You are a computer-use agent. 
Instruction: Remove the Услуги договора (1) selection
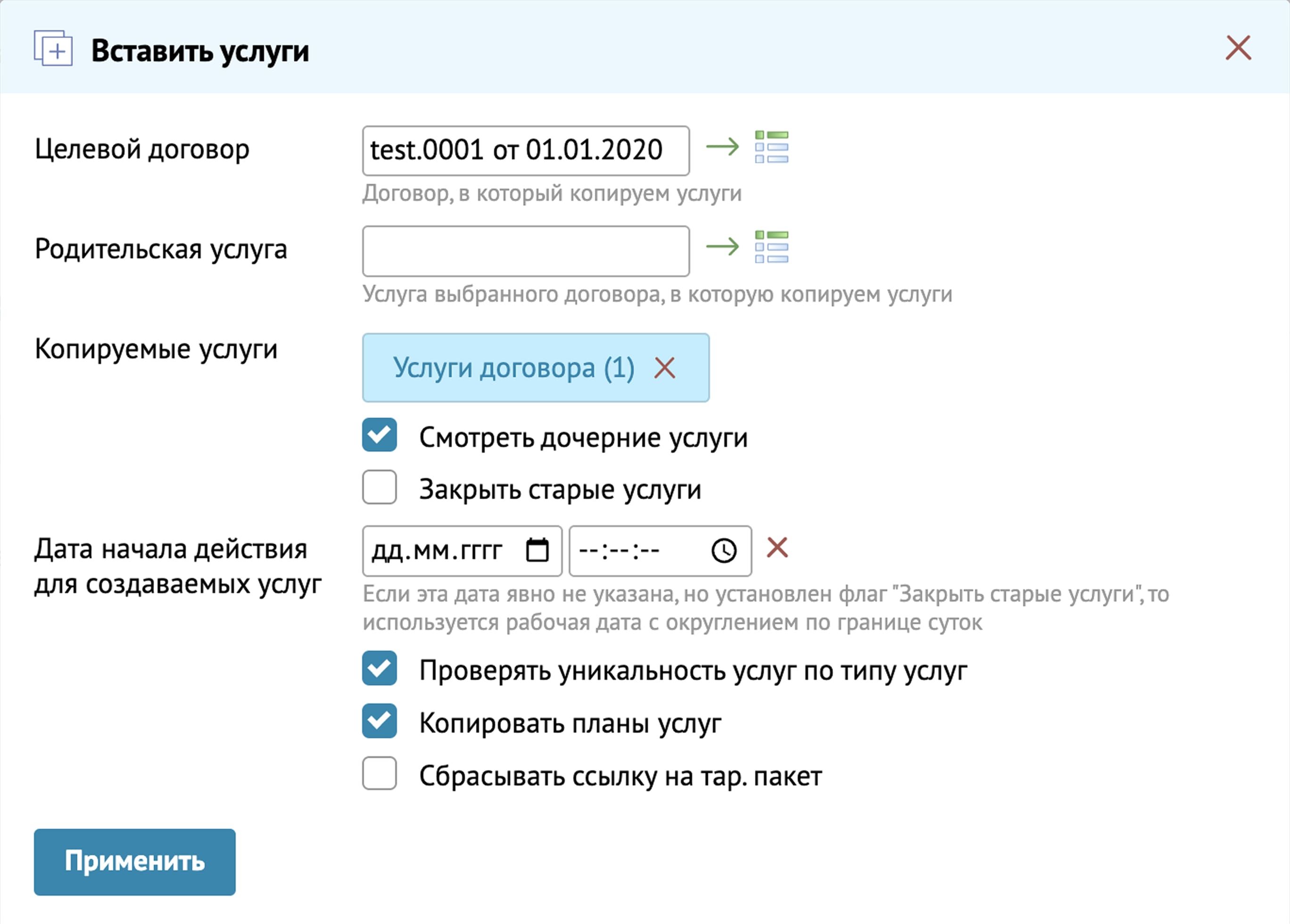(664, 368)
